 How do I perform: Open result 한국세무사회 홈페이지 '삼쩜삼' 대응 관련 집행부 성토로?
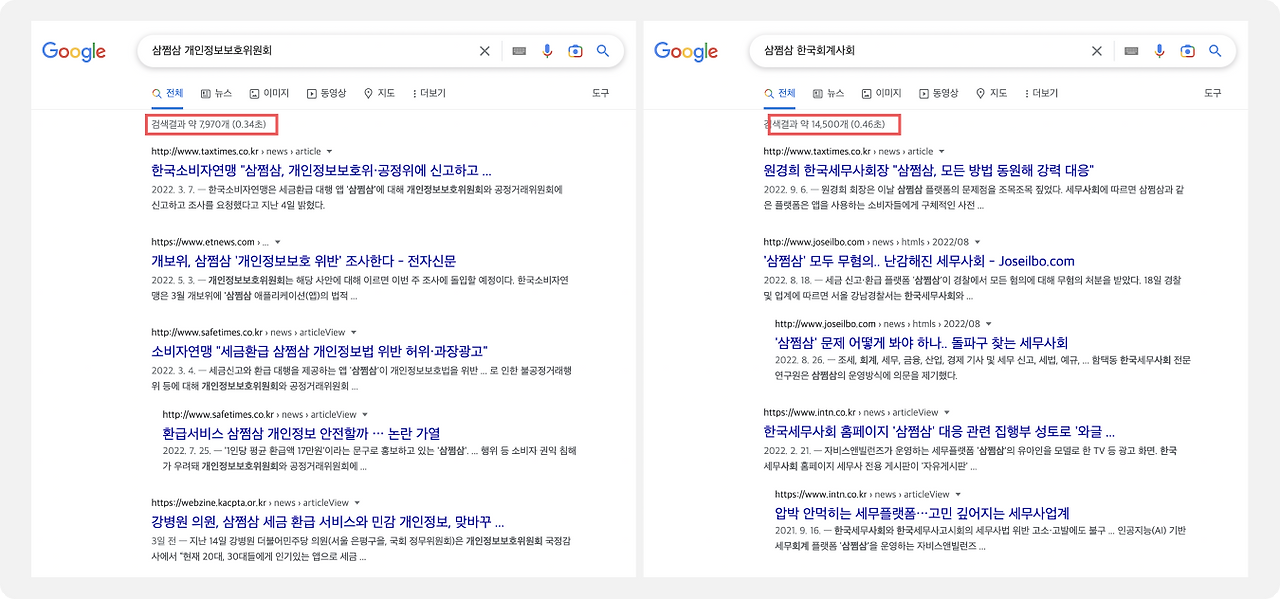coord(939,432)
